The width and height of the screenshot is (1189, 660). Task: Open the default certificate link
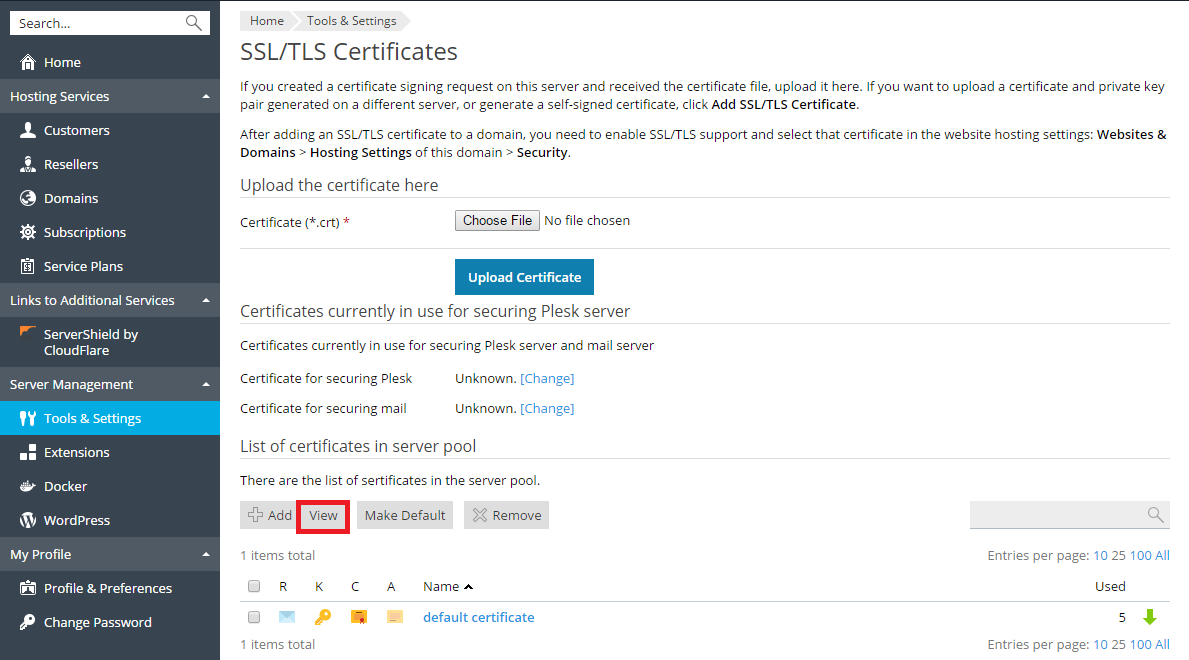478,617
